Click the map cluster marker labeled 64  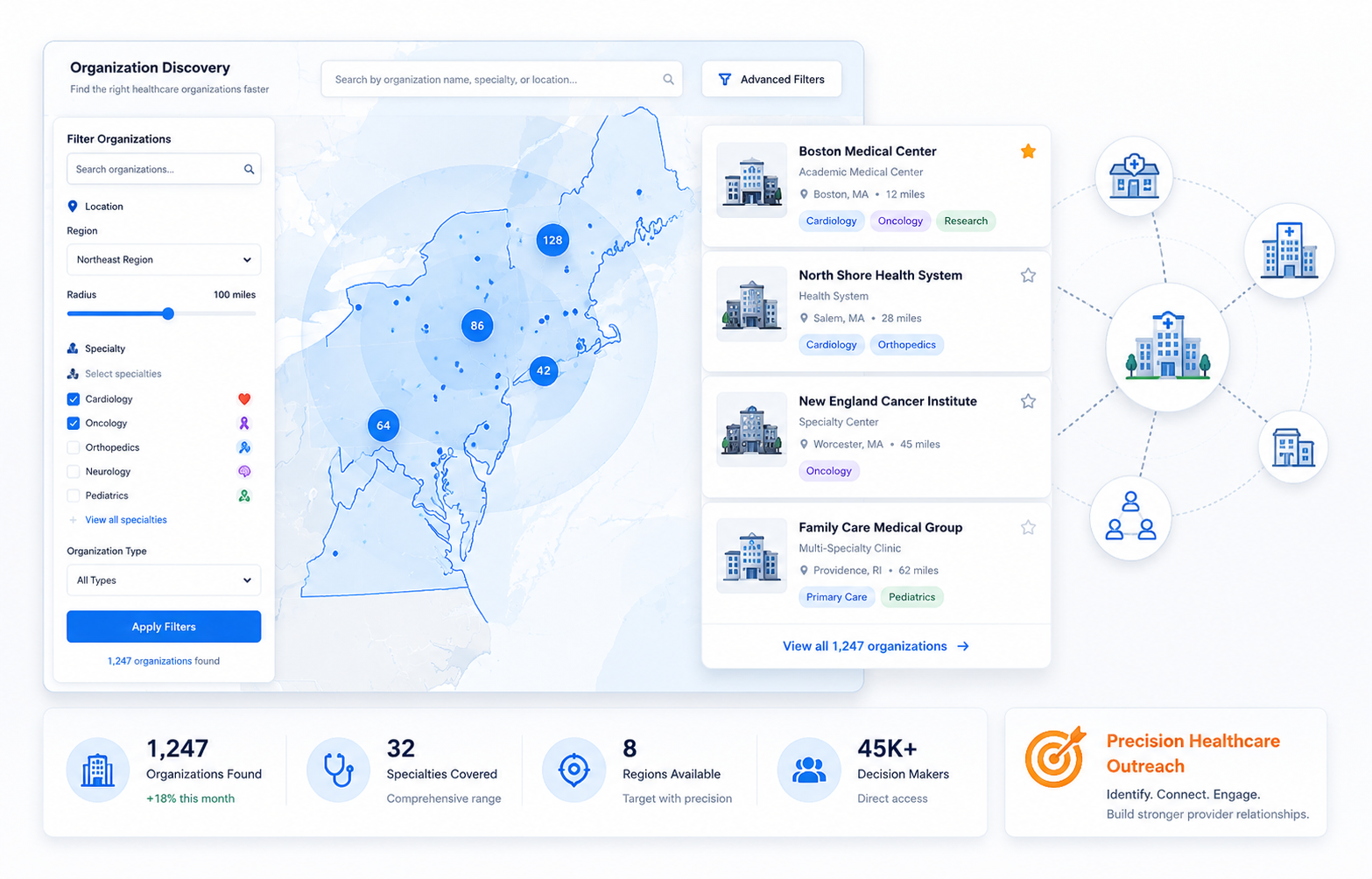click(x=383, y=425)
